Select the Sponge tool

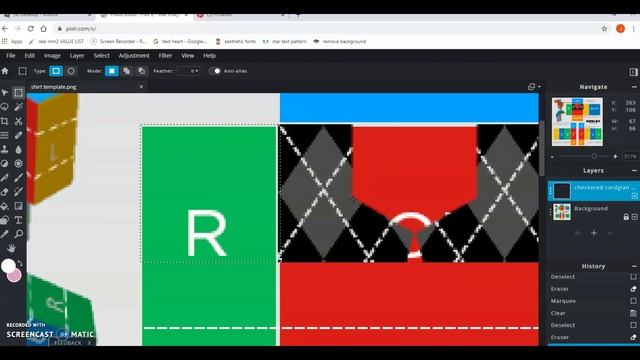click(x=18, y=164)
